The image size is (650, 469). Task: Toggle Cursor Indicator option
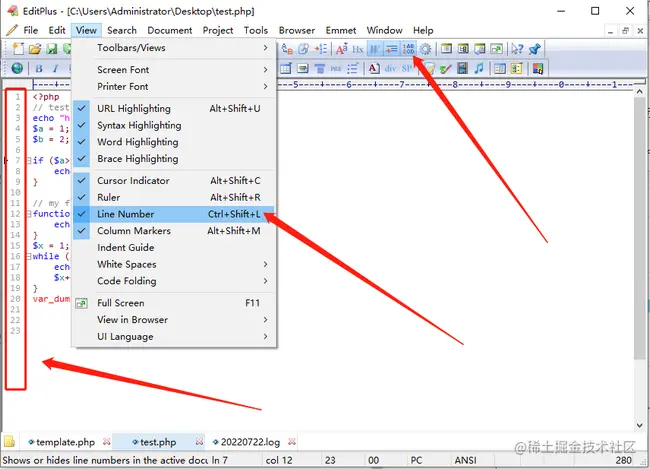tap(173, 181)
